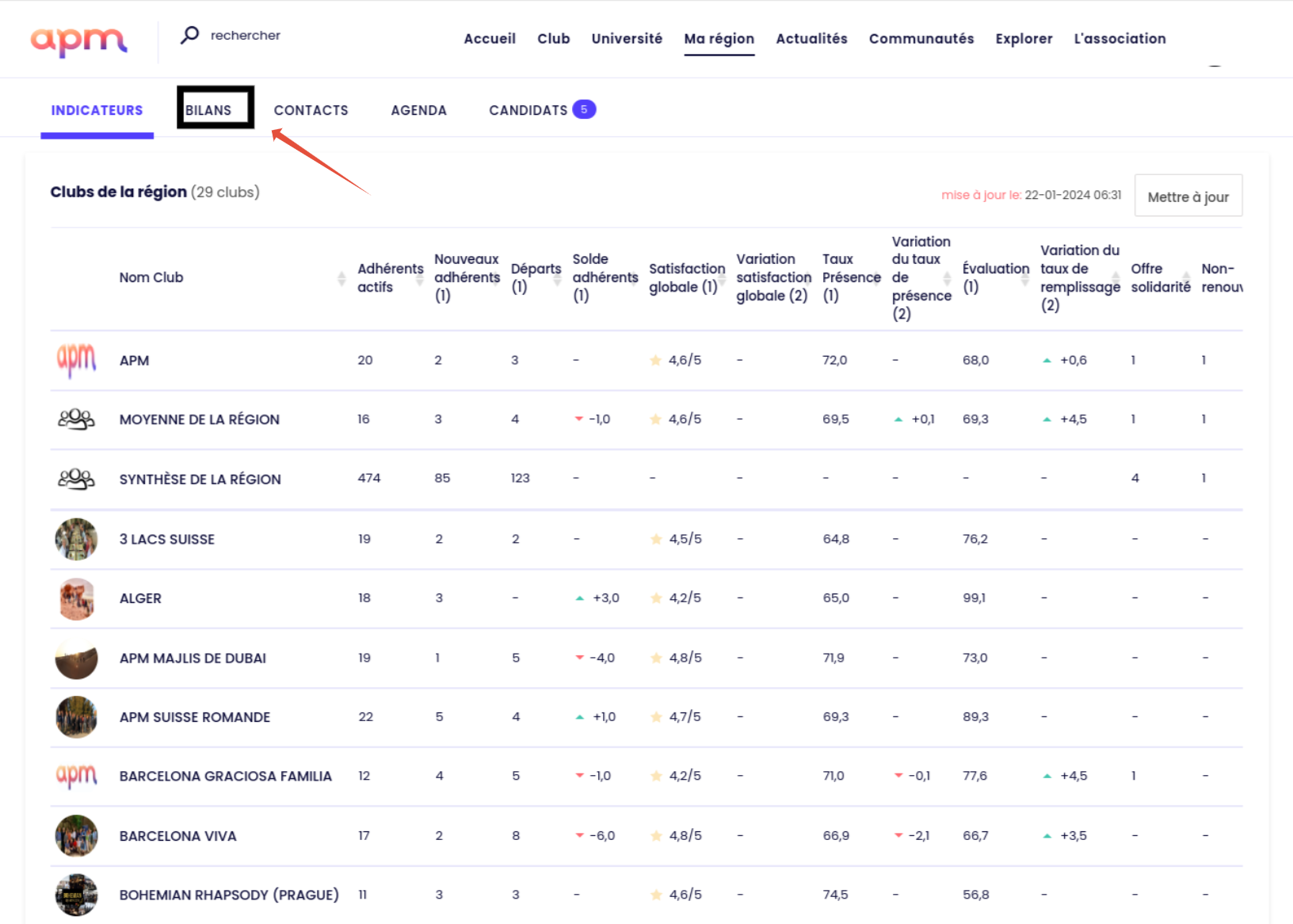
Task: Select the SYNTHÈSE DE LA RÉGION row label
Action: tap(200, 479)
